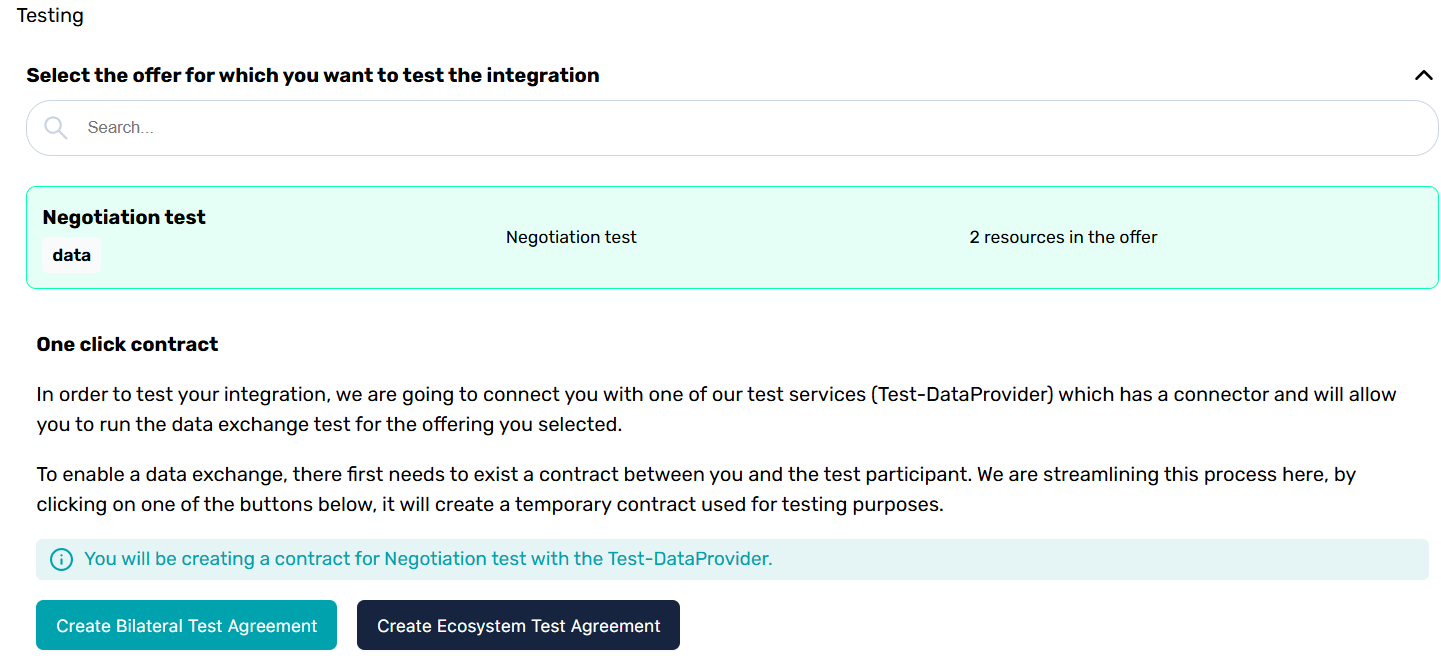Create Bilateral Test Agreement
Screen dimensions: 1441x670
[x=186, y=626]
